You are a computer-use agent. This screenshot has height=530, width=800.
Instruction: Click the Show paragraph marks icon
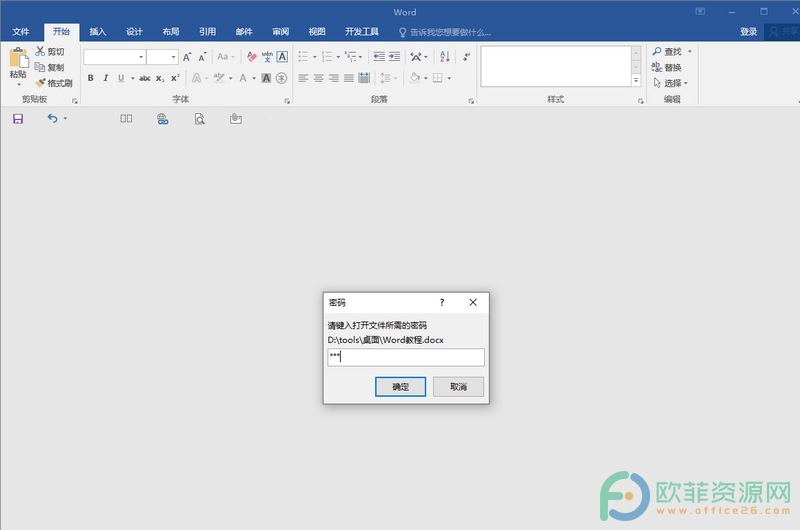click(466, 57)
